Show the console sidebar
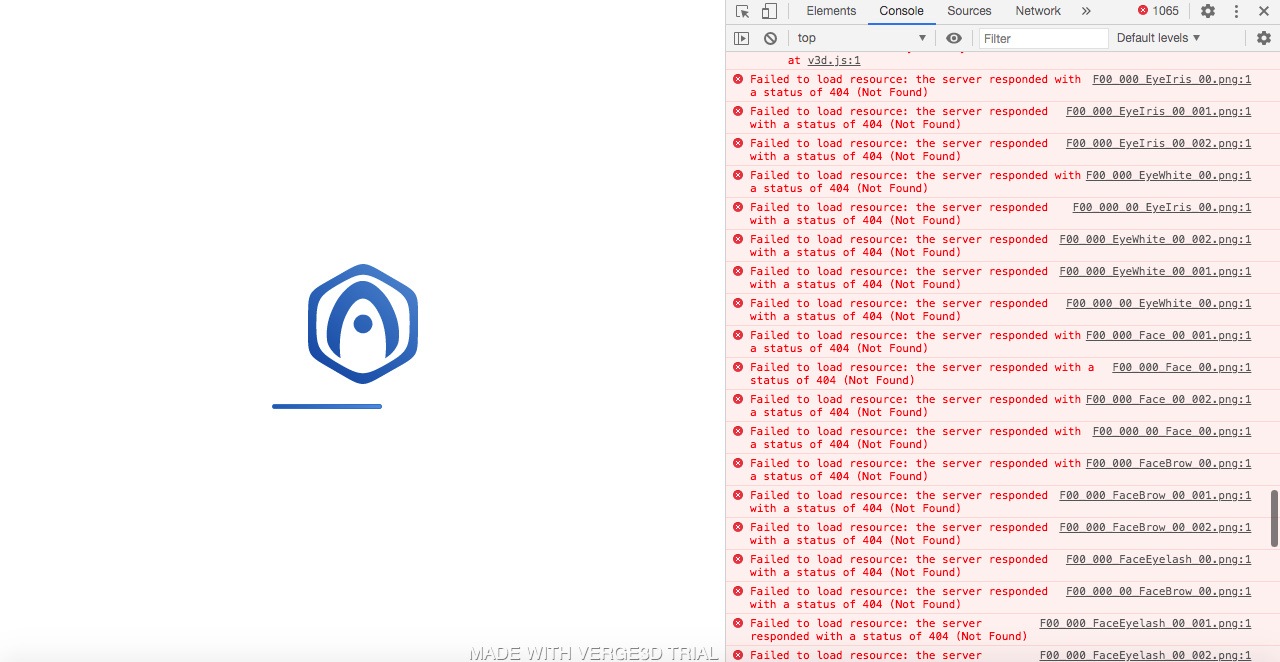The height and width of the screenshot is (662, 1280). pos(741,38)
